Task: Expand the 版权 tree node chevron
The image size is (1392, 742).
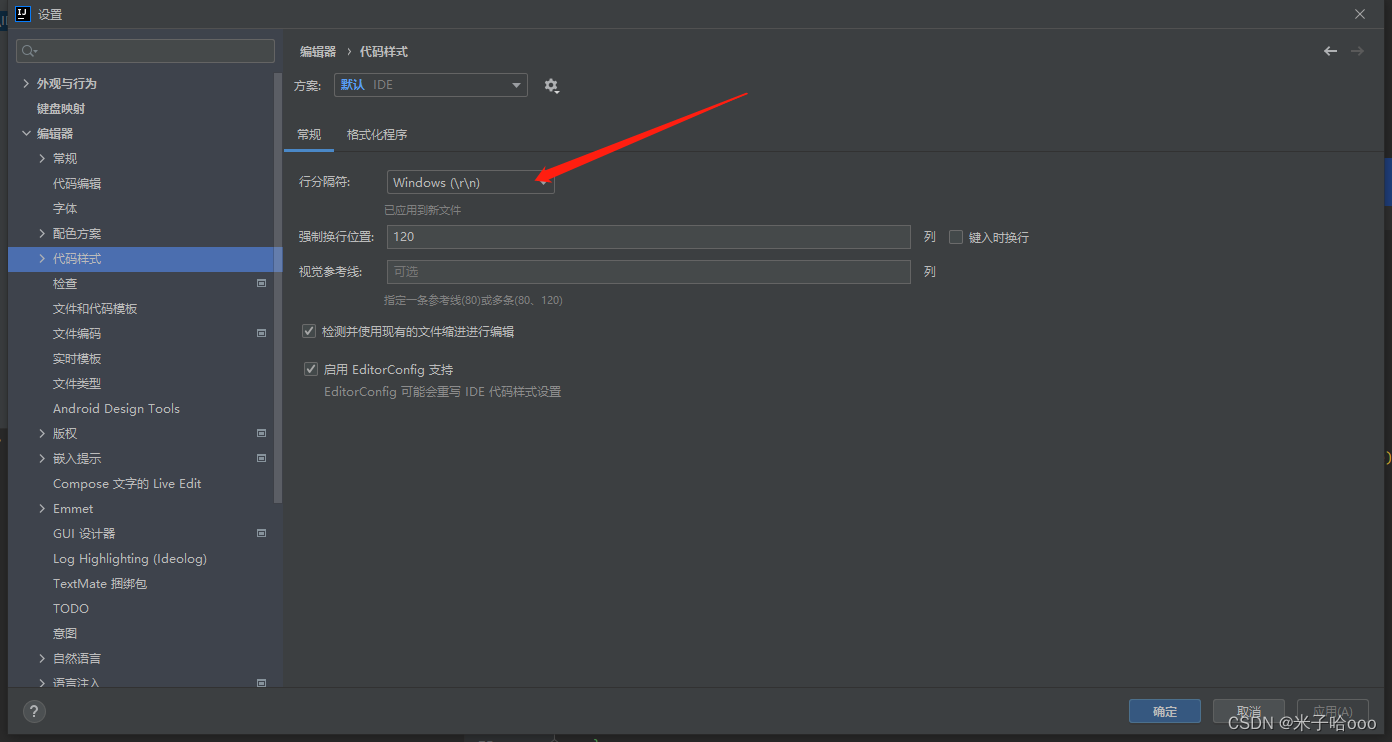Action: tap(42, 433)
